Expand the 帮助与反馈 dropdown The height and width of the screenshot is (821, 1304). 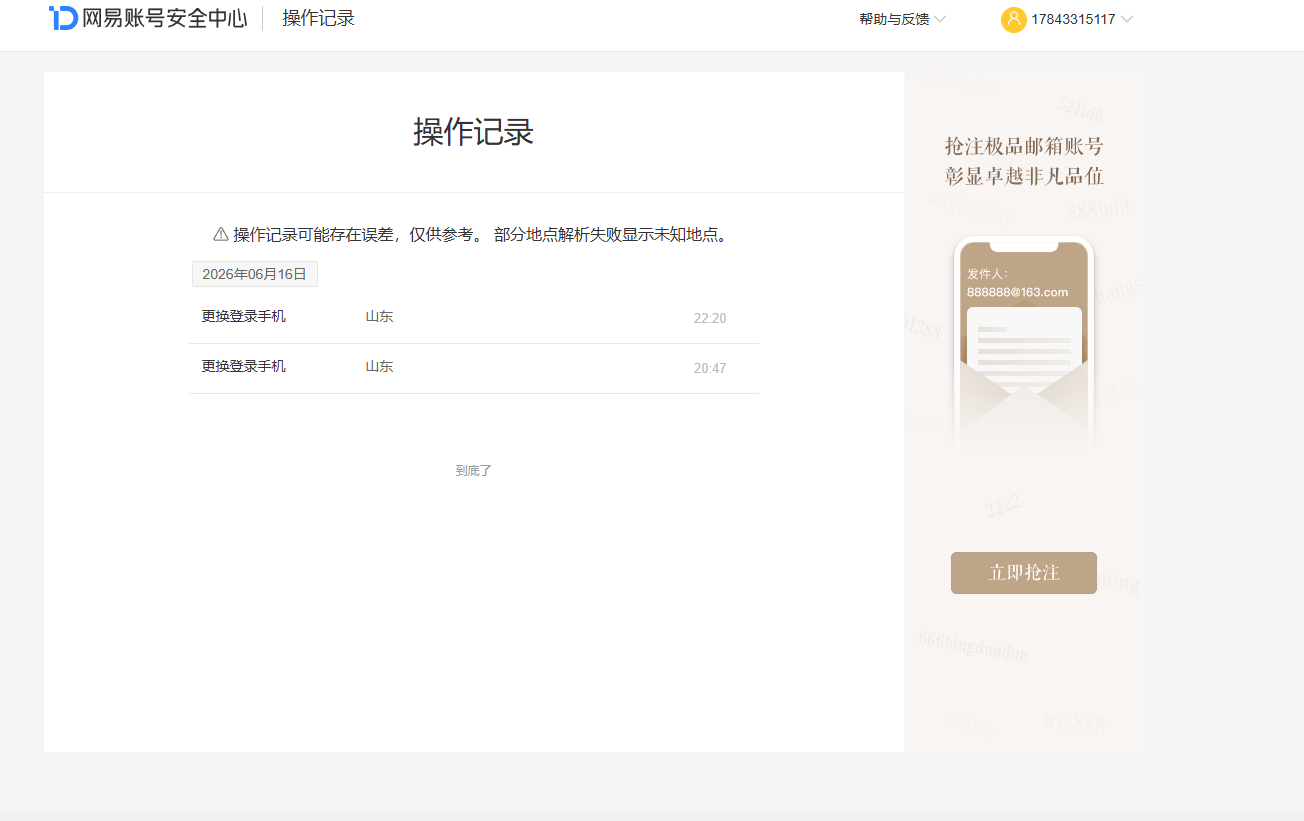(x=902, y=19)
